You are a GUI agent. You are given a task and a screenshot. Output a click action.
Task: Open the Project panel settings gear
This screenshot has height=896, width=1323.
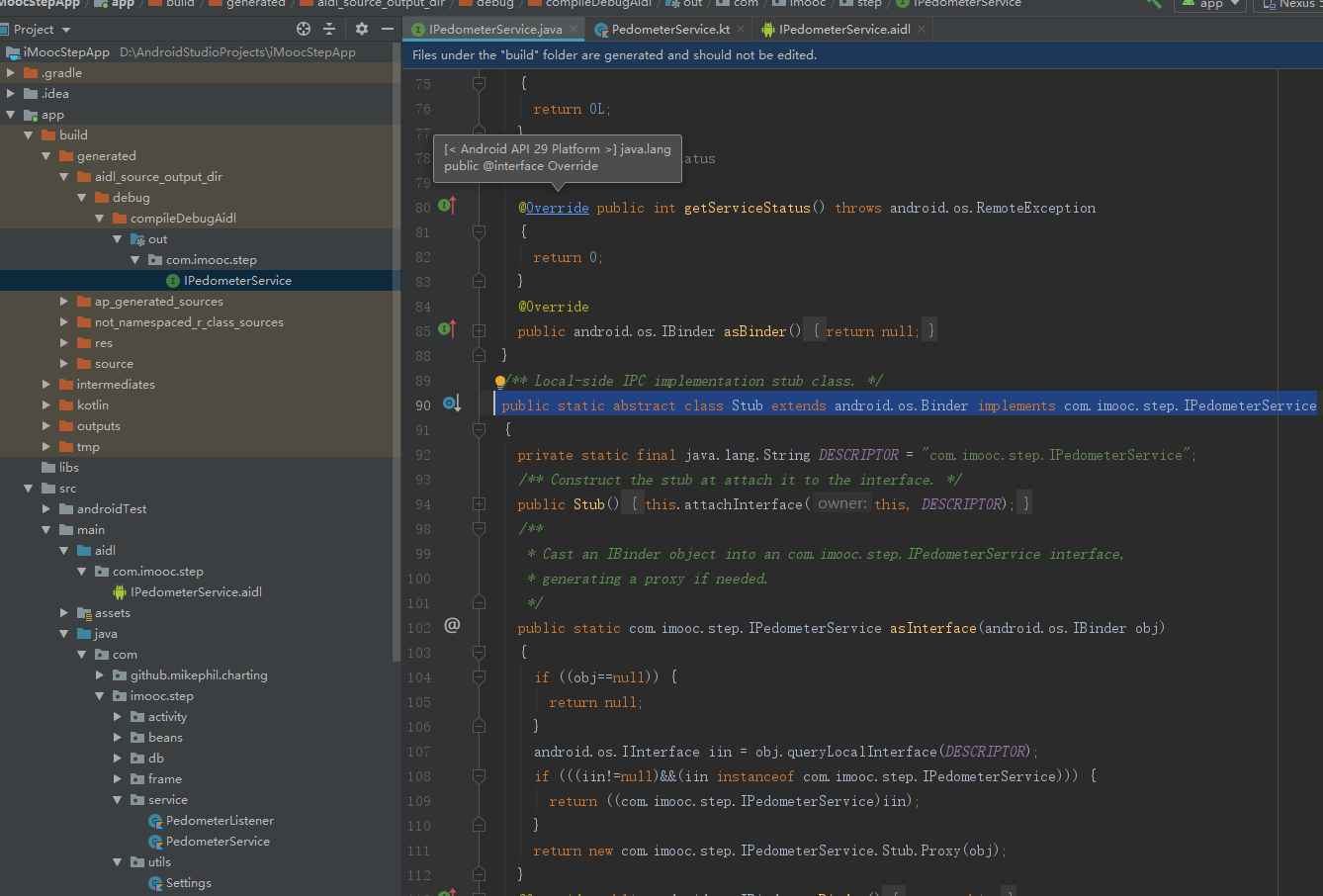[361, 29]
